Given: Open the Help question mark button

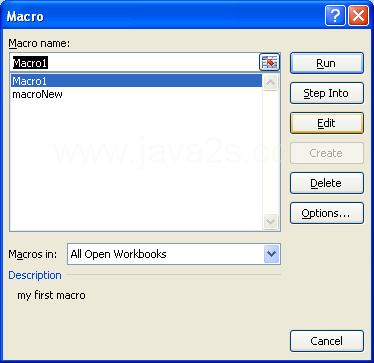Looking at the screenshot, I should click(x=335, y=16).
